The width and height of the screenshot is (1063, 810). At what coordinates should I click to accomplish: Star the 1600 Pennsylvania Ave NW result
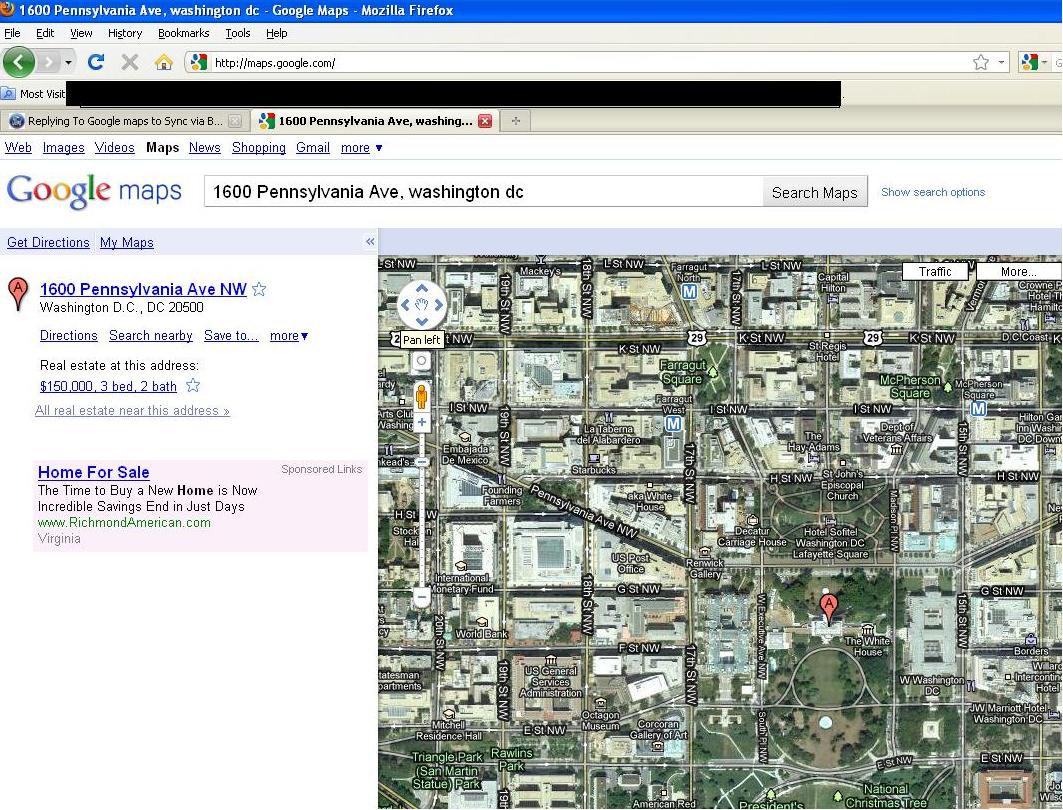coord(259,289)
